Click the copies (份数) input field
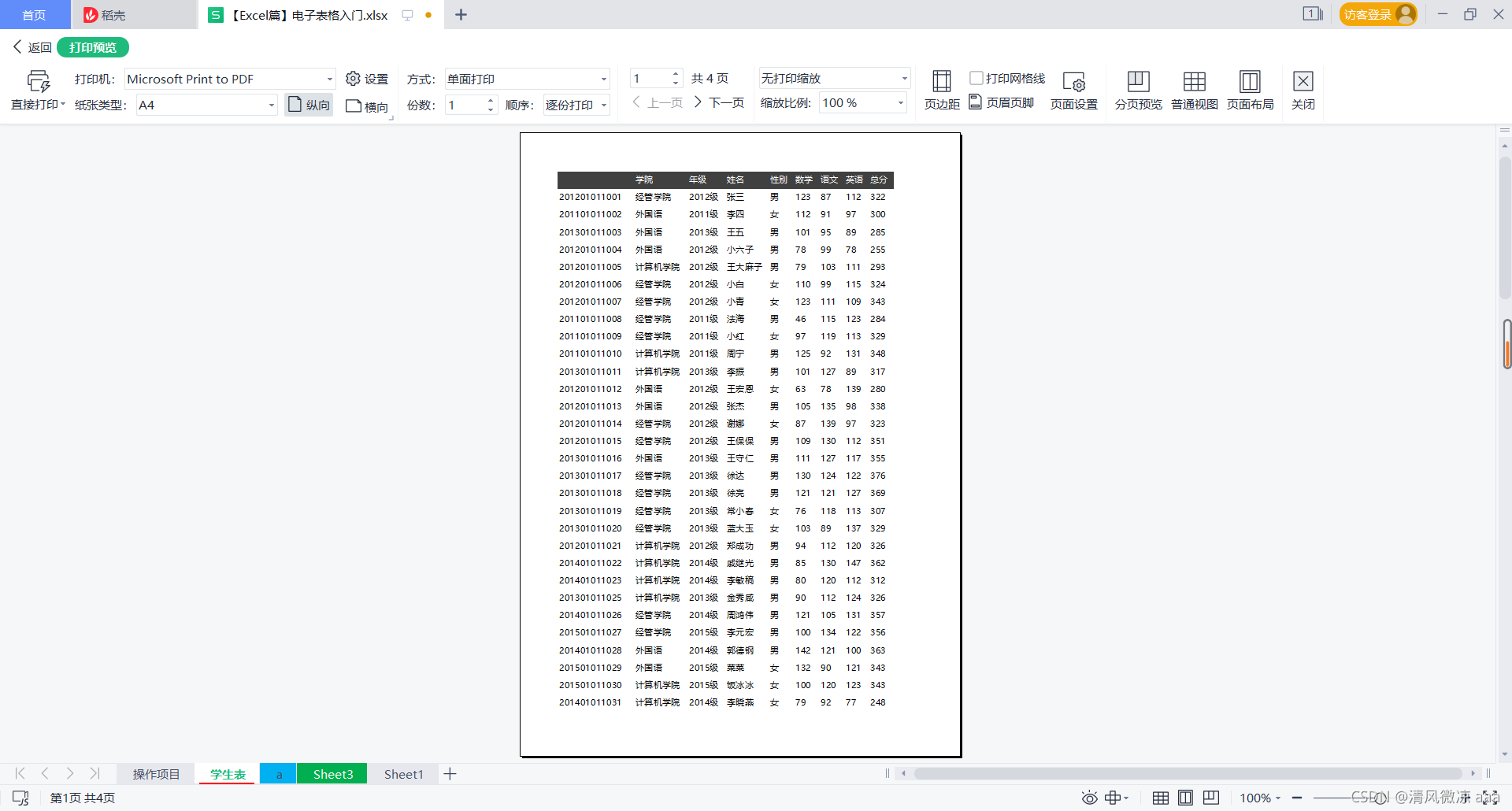 [x=465, y=105]
